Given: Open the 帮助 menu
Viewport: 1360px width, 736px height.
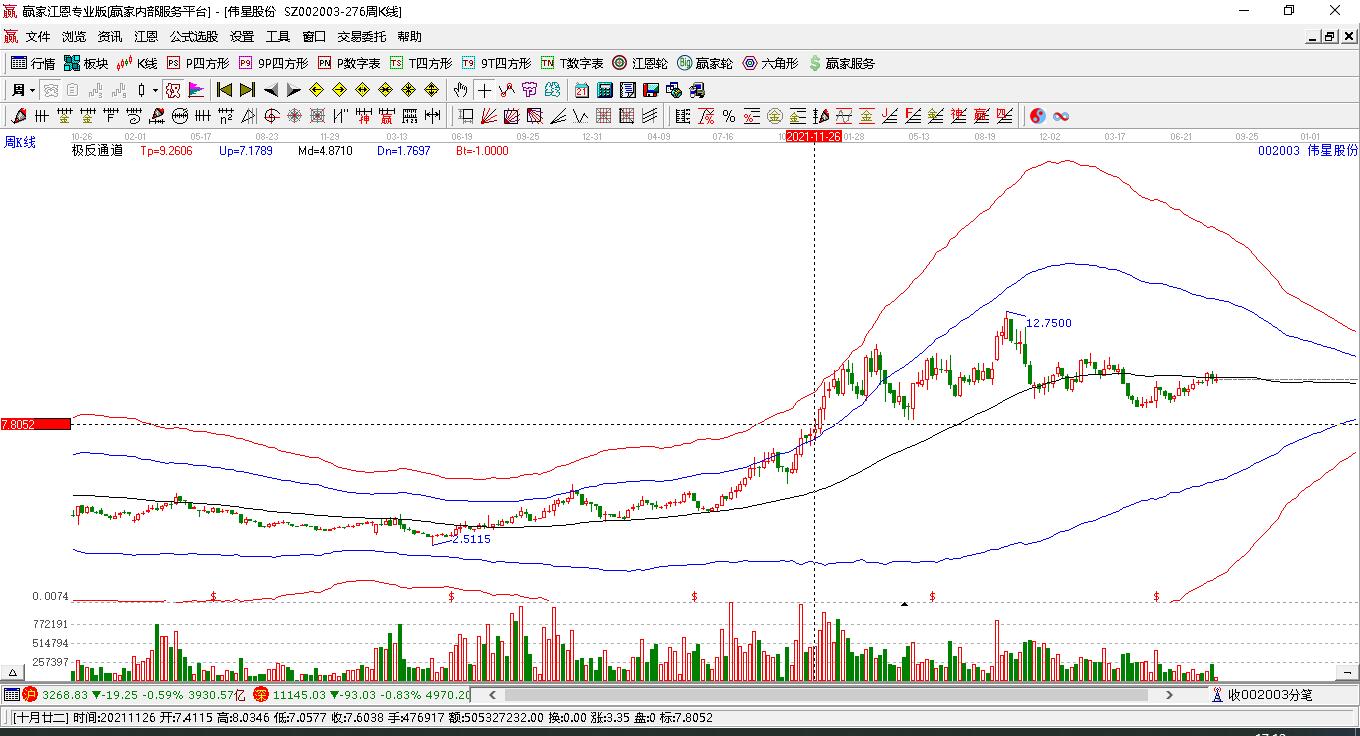Looking at the screenshot, I should 409,37.
